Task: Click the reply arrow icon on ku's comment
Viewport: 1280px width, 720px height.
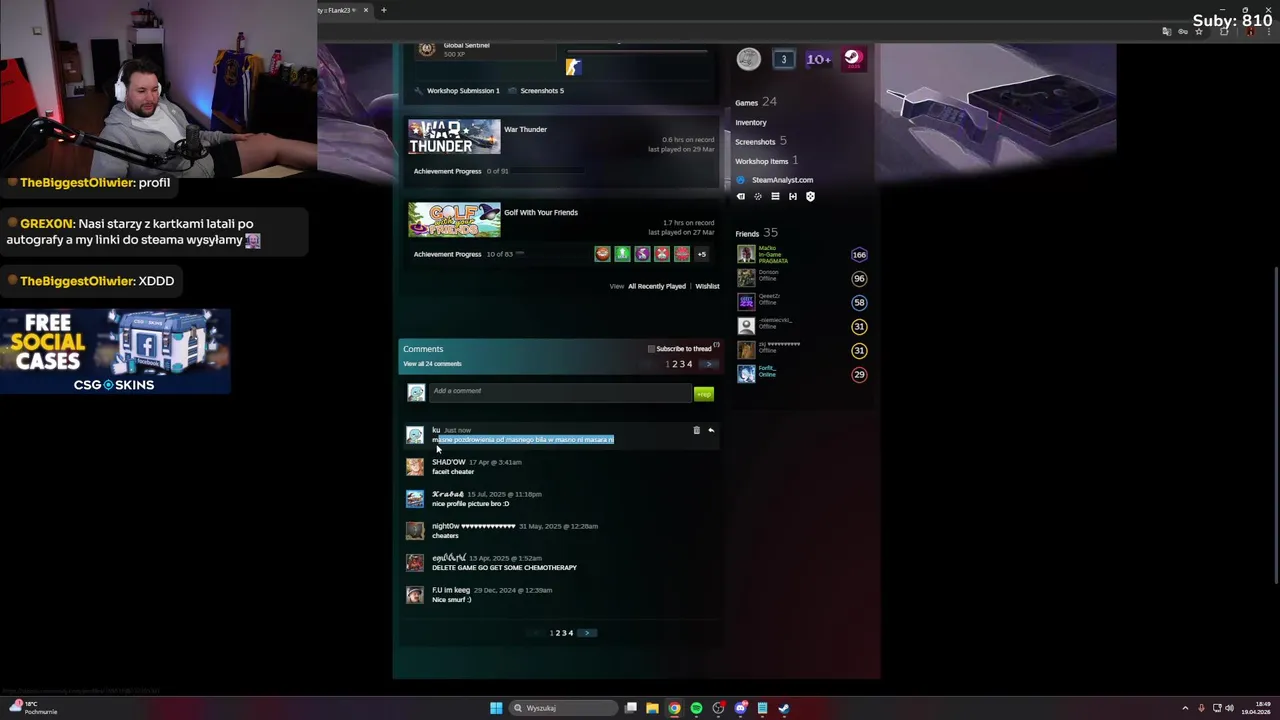Action: click(711, 430)
